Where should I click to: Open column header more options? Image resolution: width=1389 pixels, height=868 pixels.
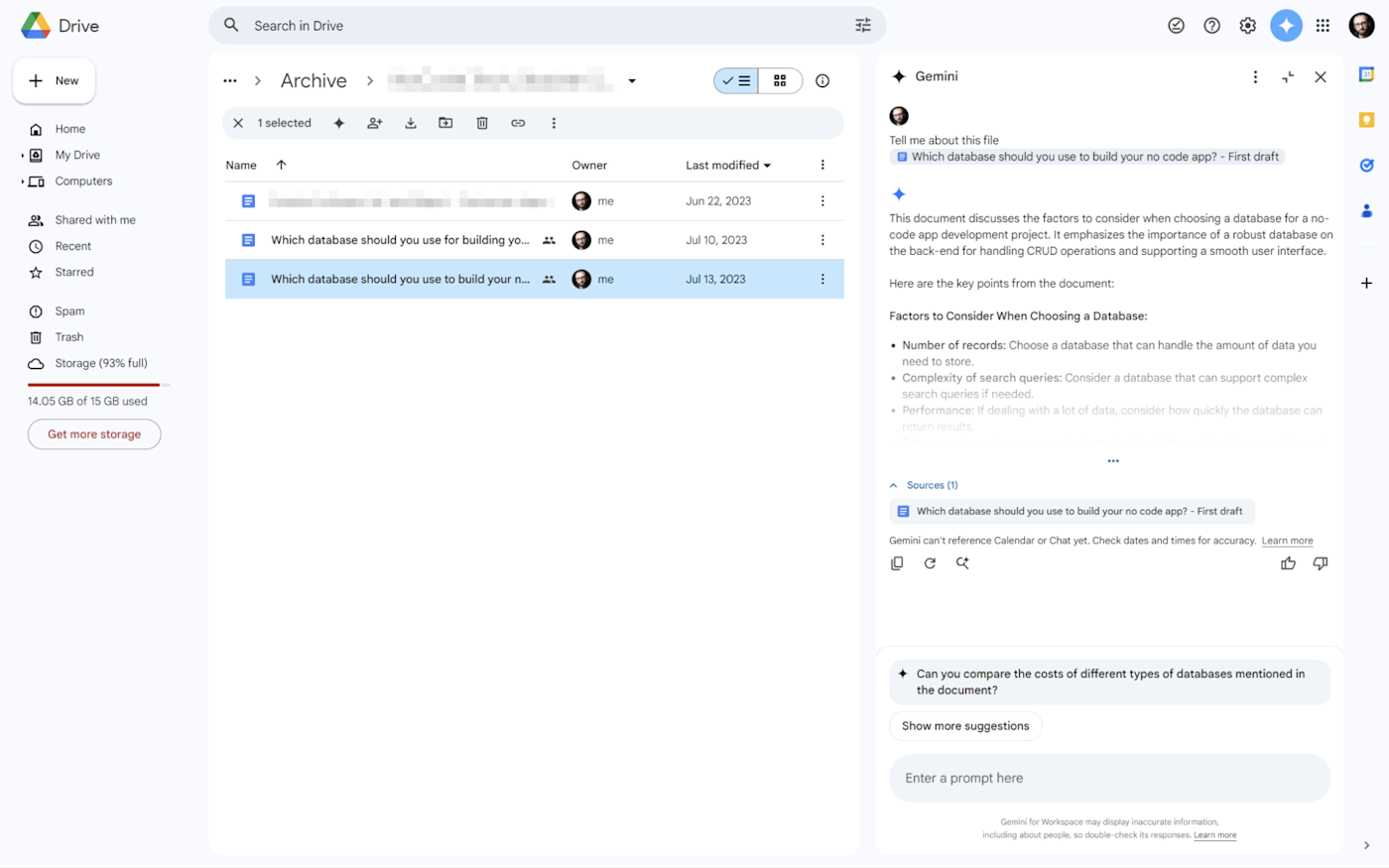(822, 165)
